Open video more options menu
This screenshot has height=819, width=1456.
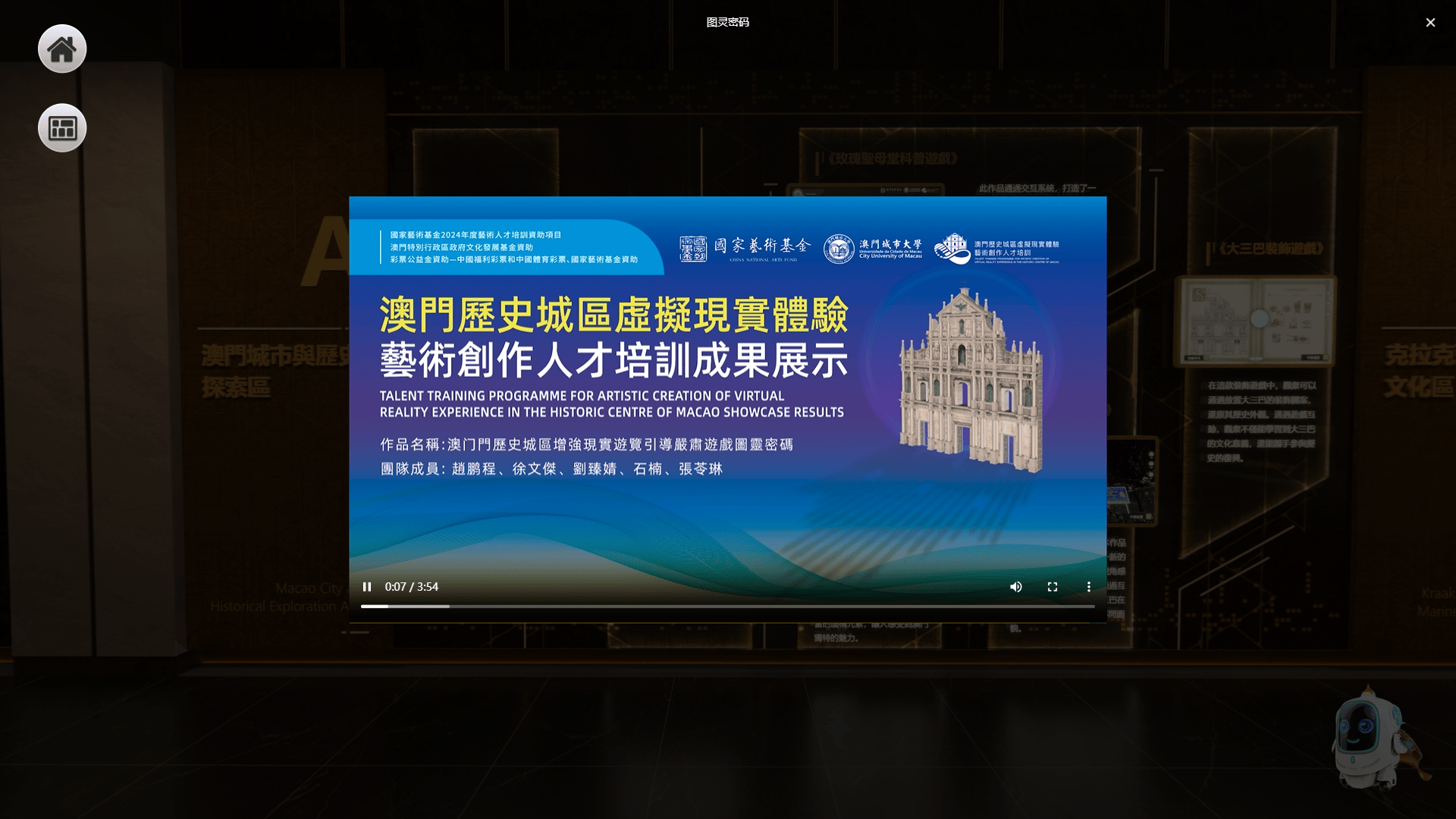tap(1089, 587)
